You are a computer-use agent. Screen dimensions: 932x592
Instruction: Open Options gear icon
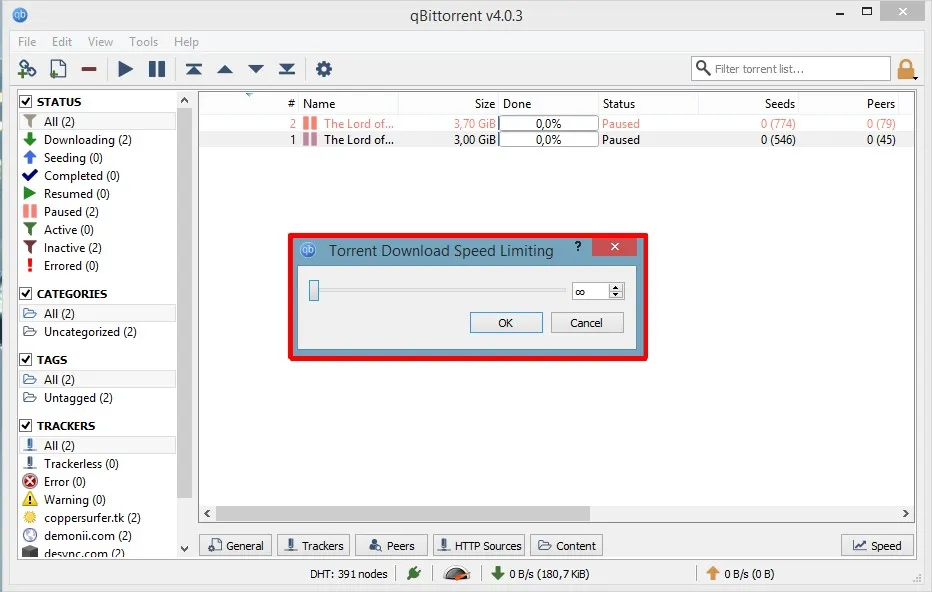click(x=323, y=69)
